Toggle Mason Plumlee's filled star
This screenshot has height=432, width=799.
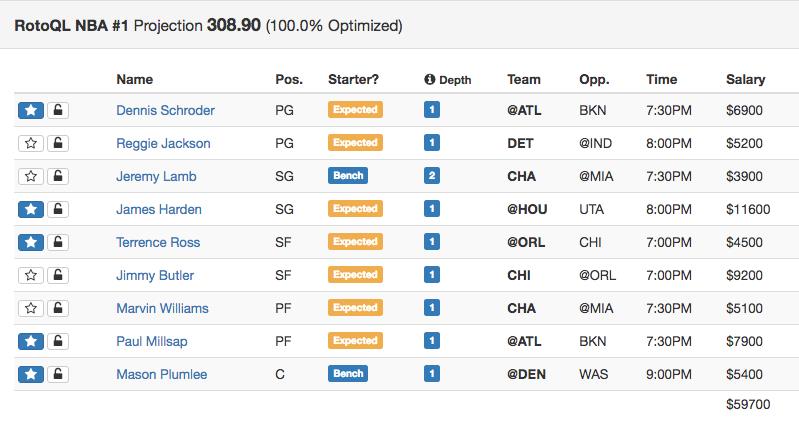click(31, 374)
